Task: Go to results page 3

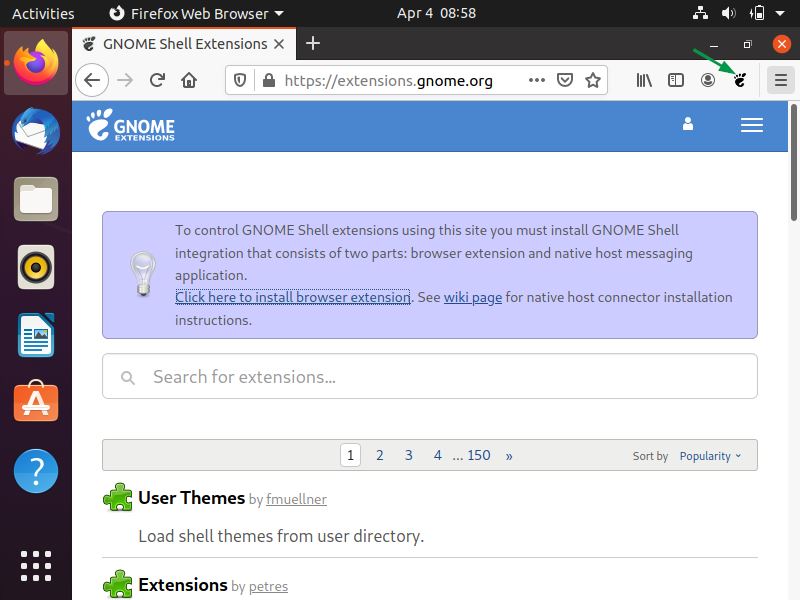Action: point(409,455)
